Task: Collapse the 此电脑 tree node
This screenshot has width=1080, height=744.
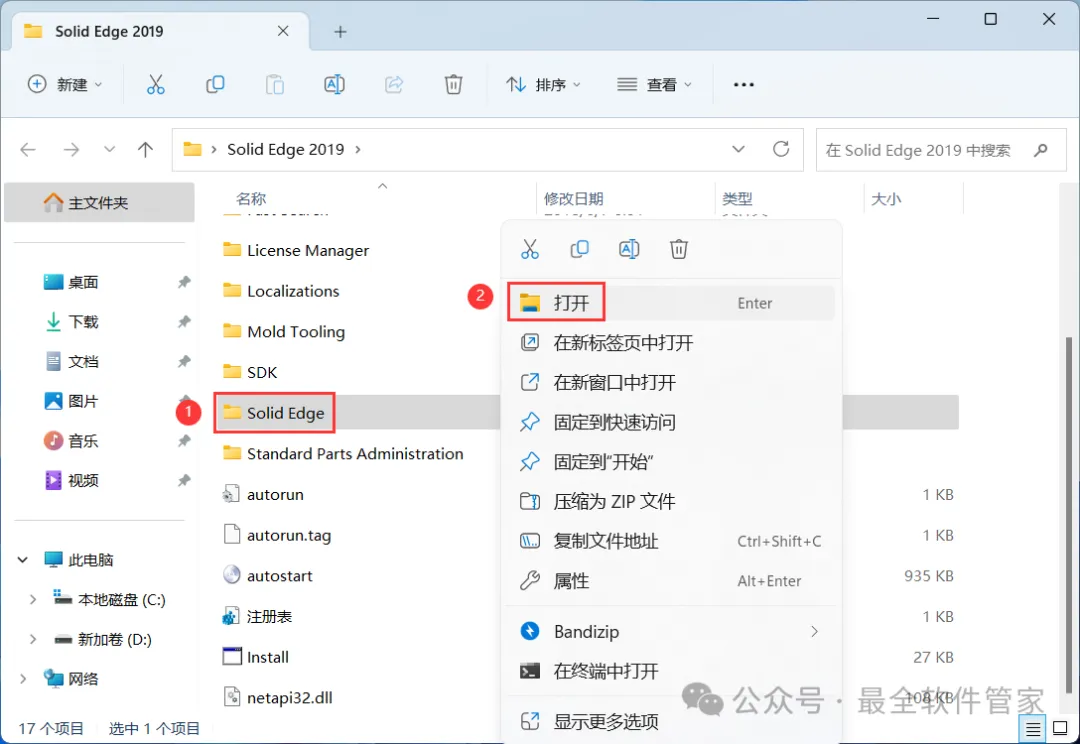Action: (x=23, y=559)
